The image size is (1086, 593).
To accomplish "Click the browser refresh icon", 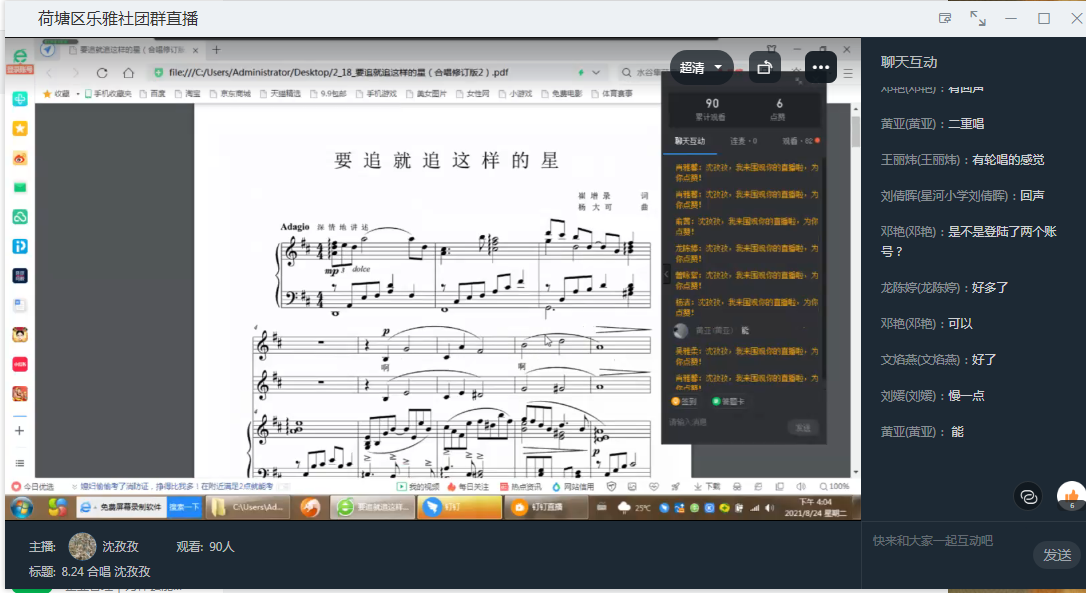I will pyautogui.click(x=102, y=72).
